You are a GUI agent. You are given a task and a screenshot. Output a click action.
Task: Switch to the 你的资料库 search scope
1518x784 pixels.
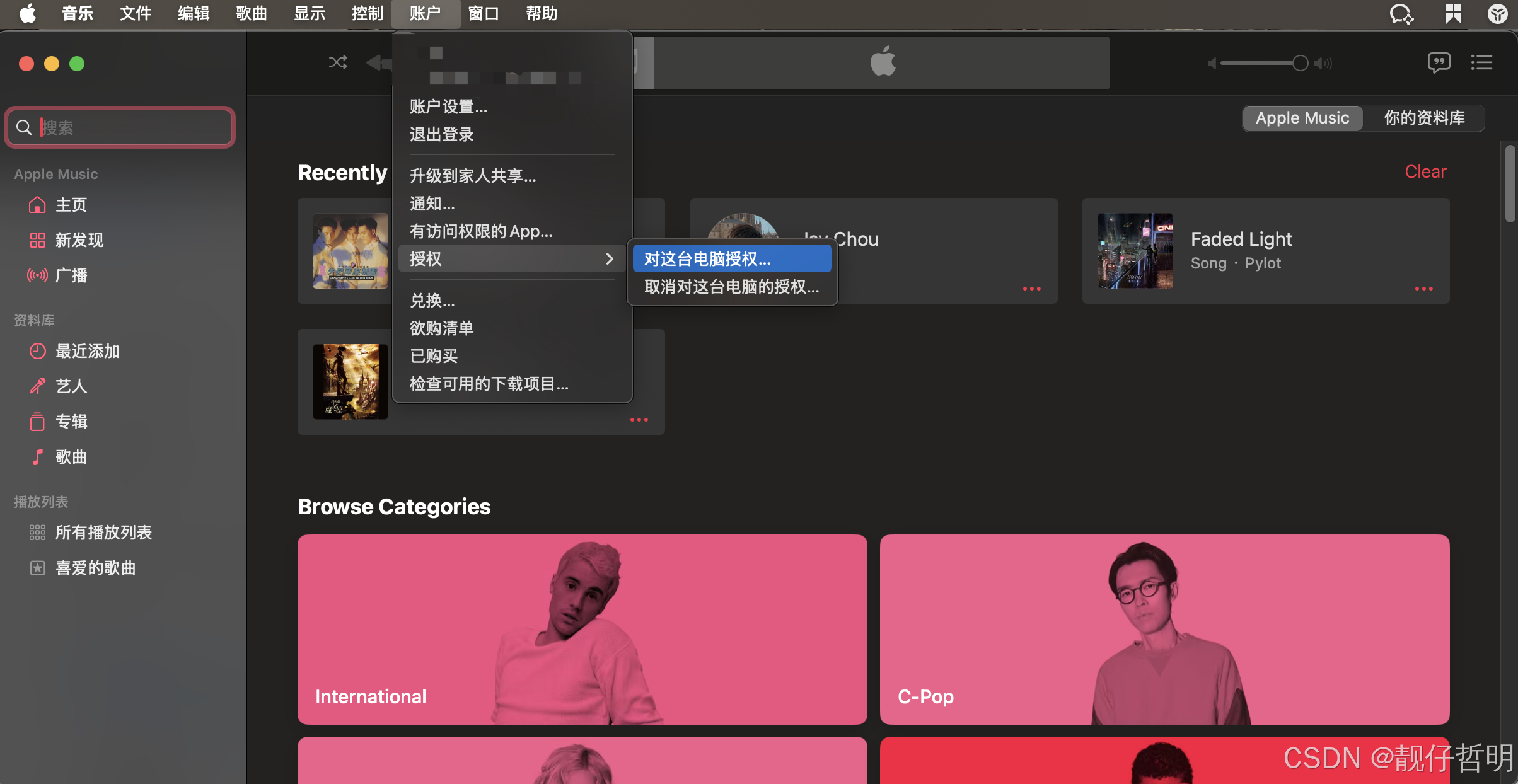click(1423, 118)
